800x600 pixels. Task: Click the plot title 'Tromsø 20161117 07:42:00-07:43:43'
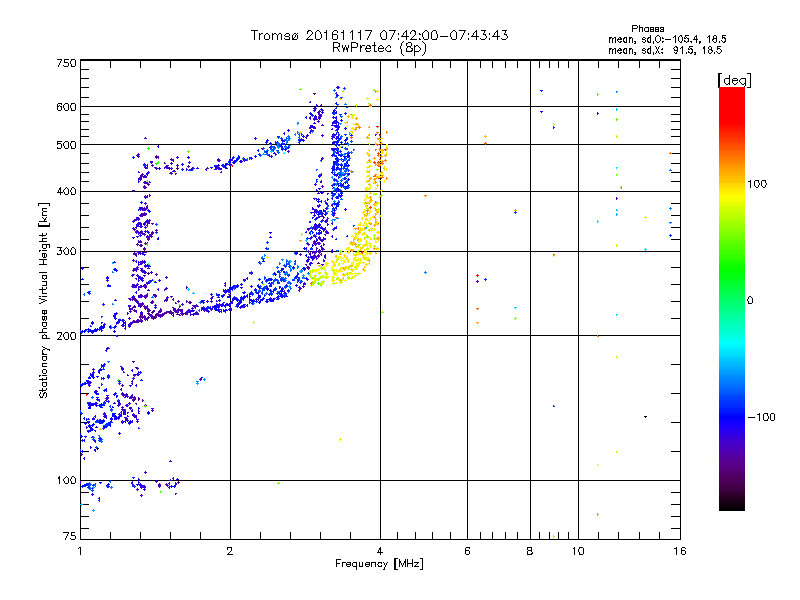pos(379,35)
